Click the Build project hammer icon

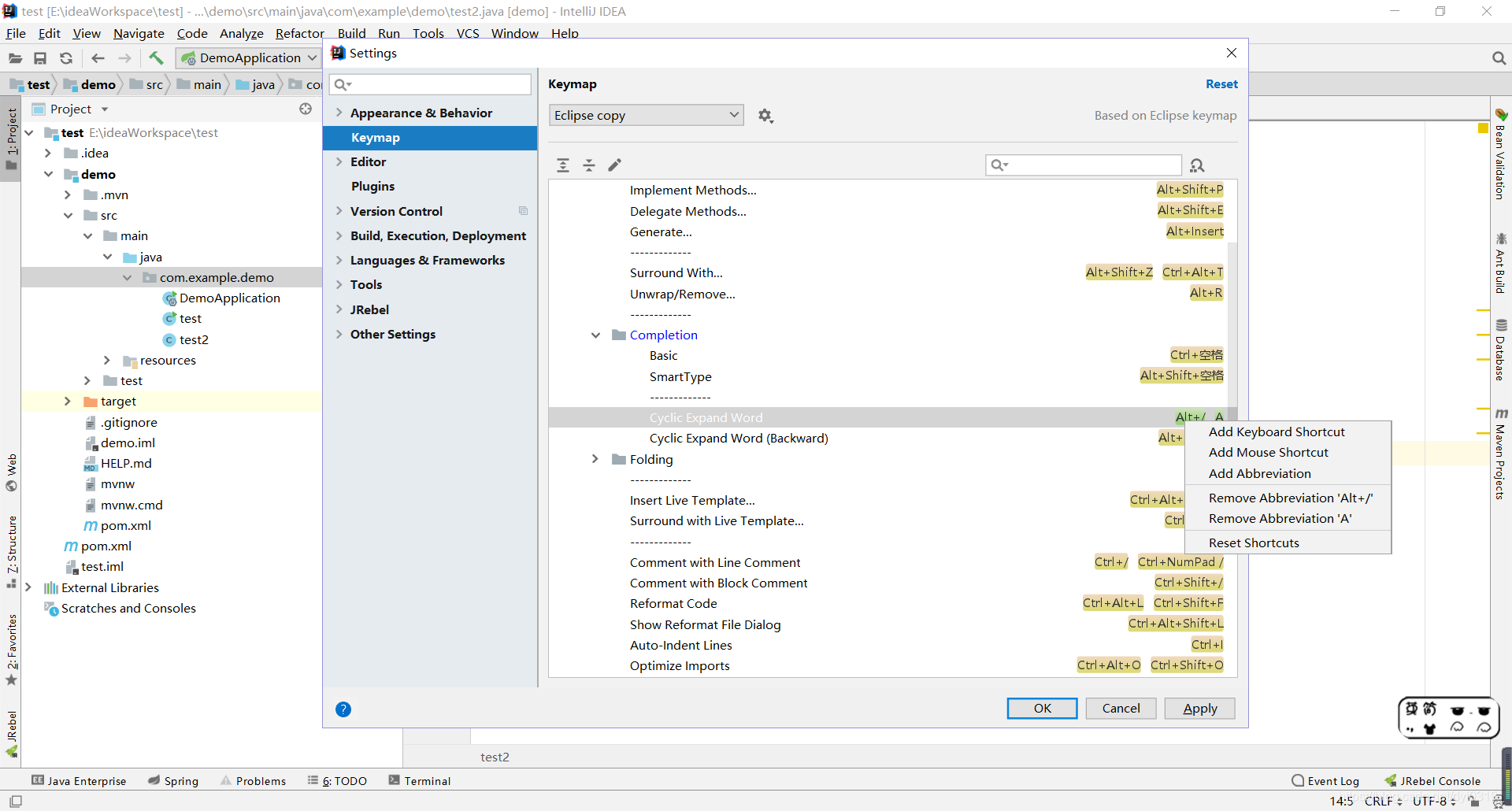tap(156, 57)
